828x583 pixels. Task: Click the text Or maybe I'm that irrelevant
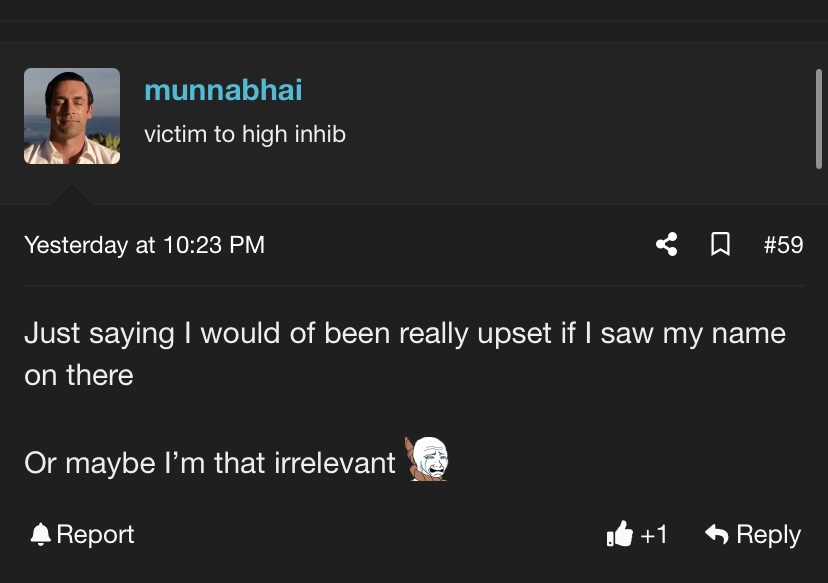point(210,463)
